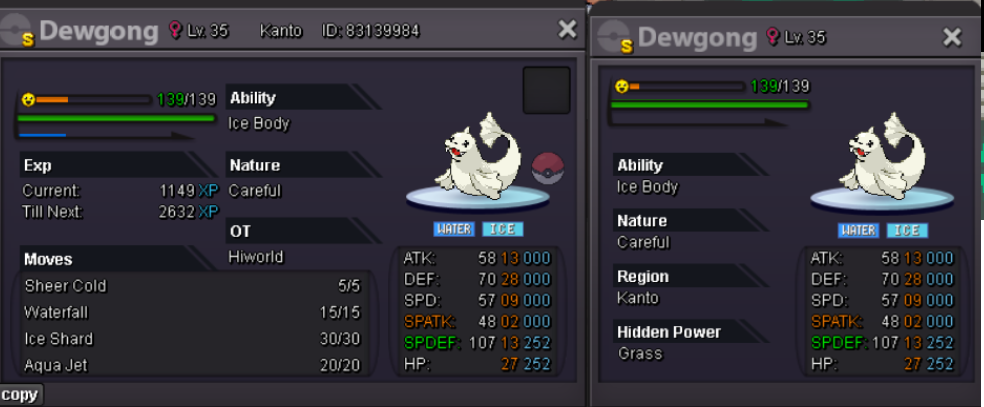Click the green HP bar in left panel
Screen dimensions: 984x407
(116, 118)
